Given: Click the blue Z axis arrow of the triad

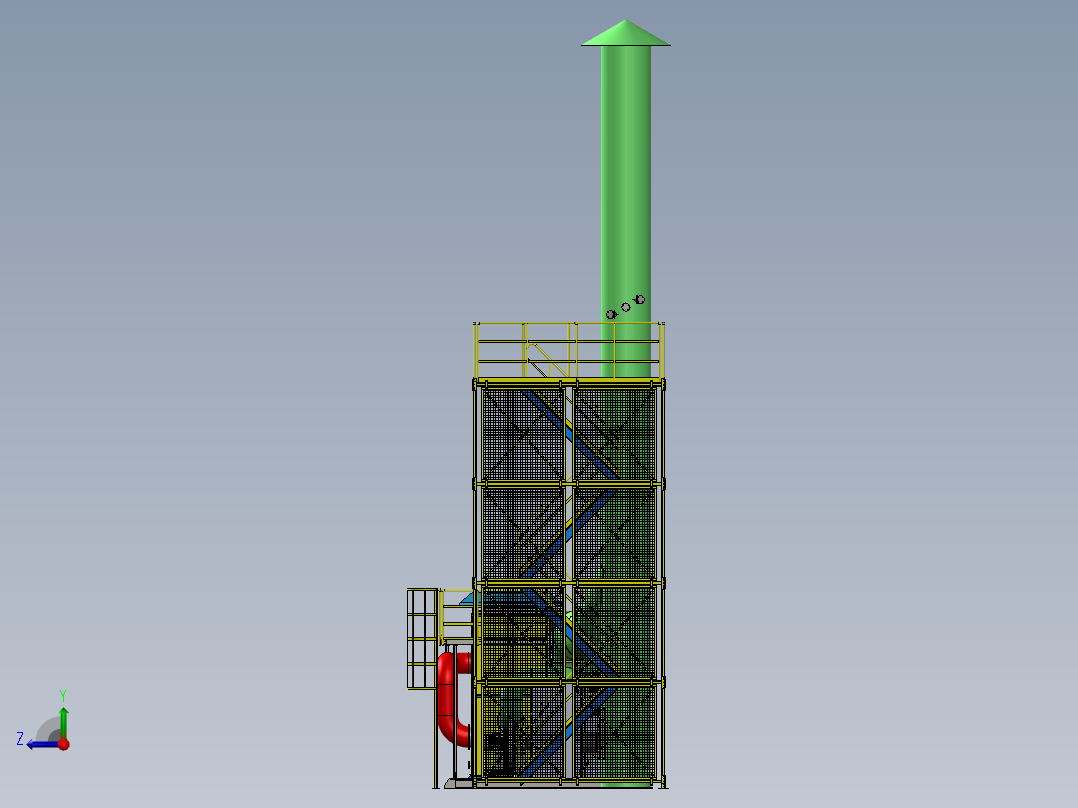Looking at the screenshot, I should (41, 744).
